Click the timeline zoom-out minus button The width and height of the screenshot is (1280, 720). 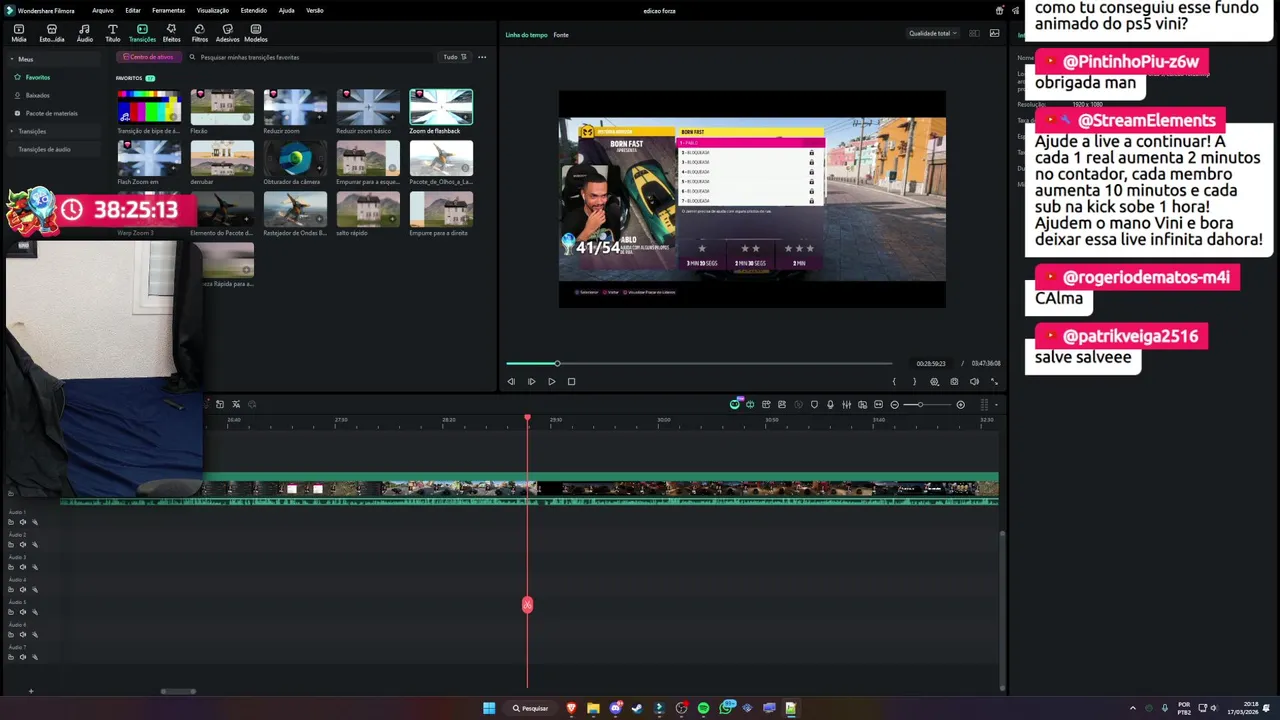[894, 404]
